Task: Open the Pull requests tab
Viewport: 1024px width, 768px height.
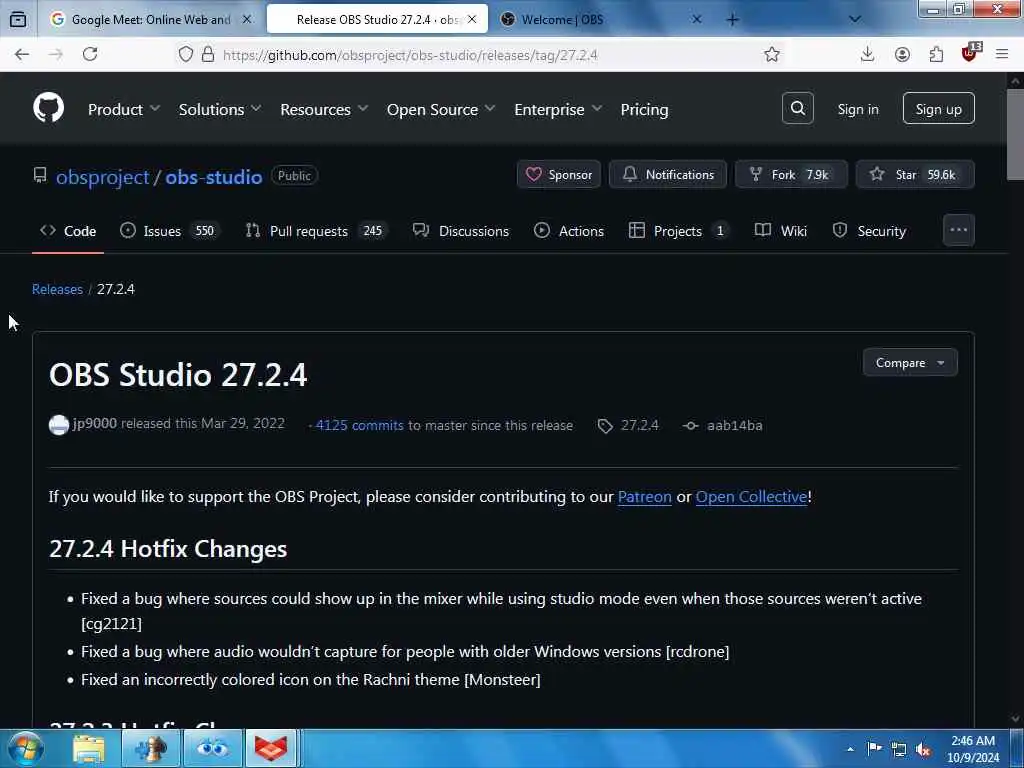Action: [317, 231]
